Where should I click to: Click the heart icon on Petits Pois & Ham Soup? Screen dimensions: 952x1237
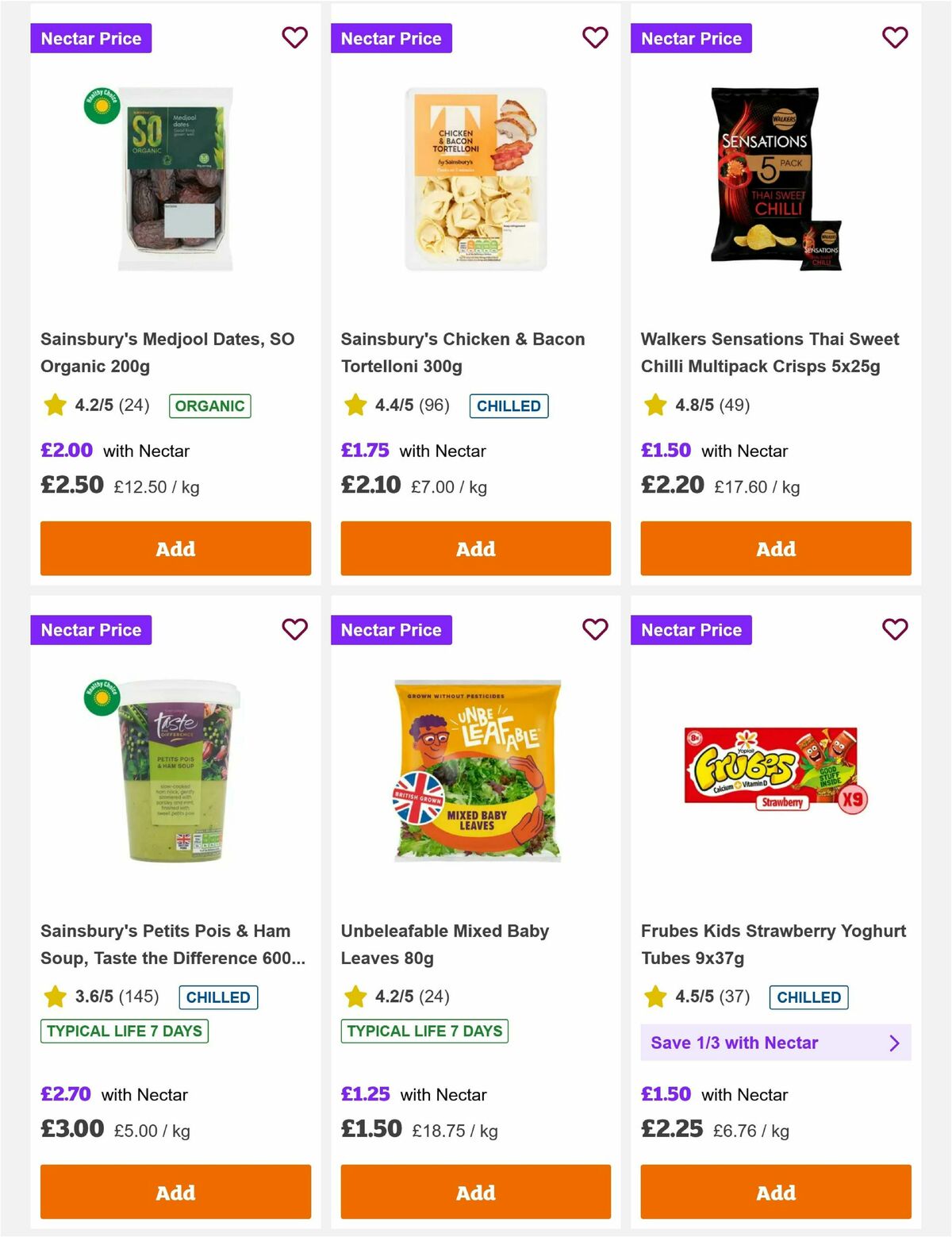click(x=294, y=629)
